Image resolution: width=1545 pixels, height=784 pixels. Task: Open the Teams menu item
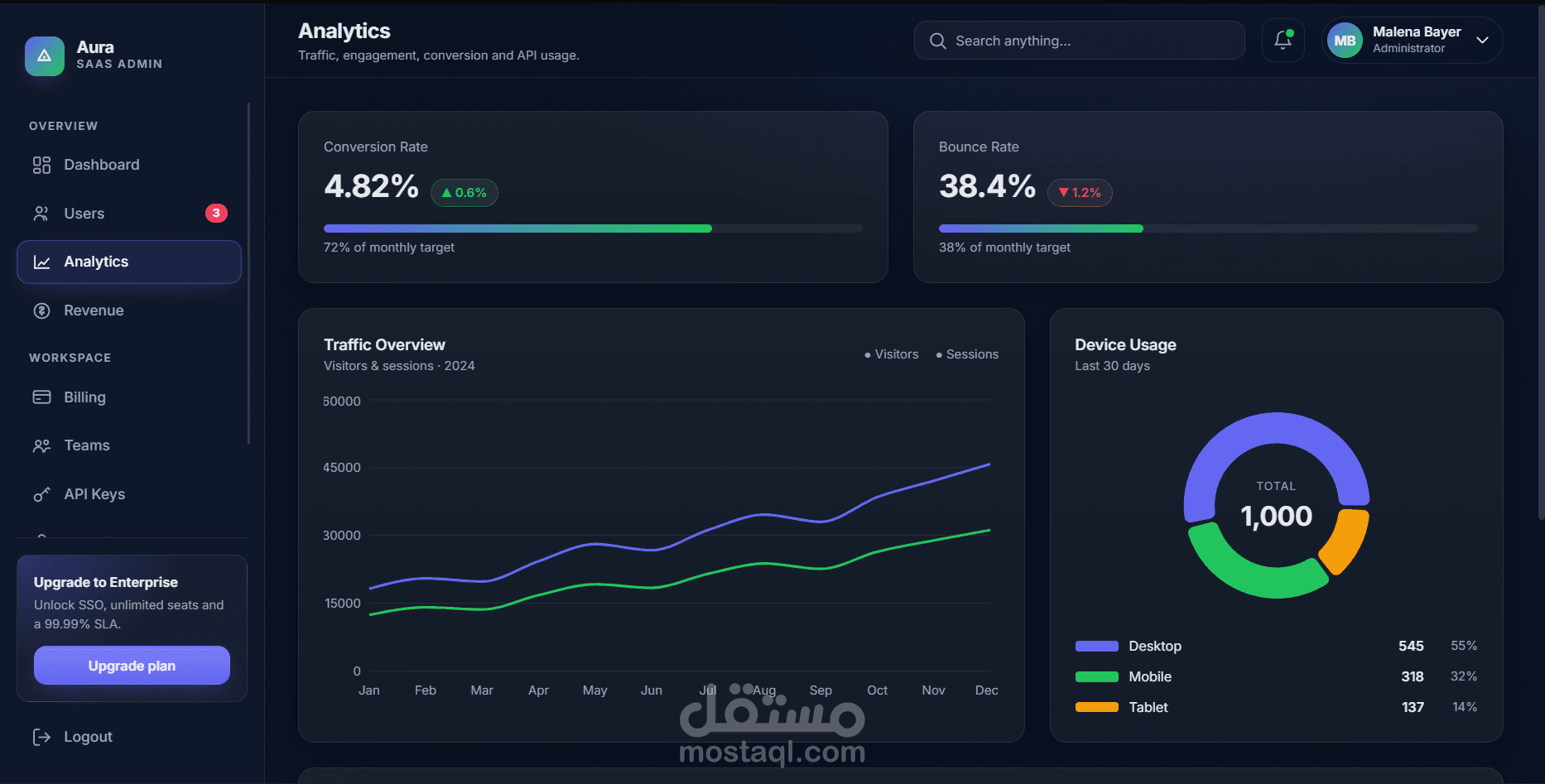[129, 445]
